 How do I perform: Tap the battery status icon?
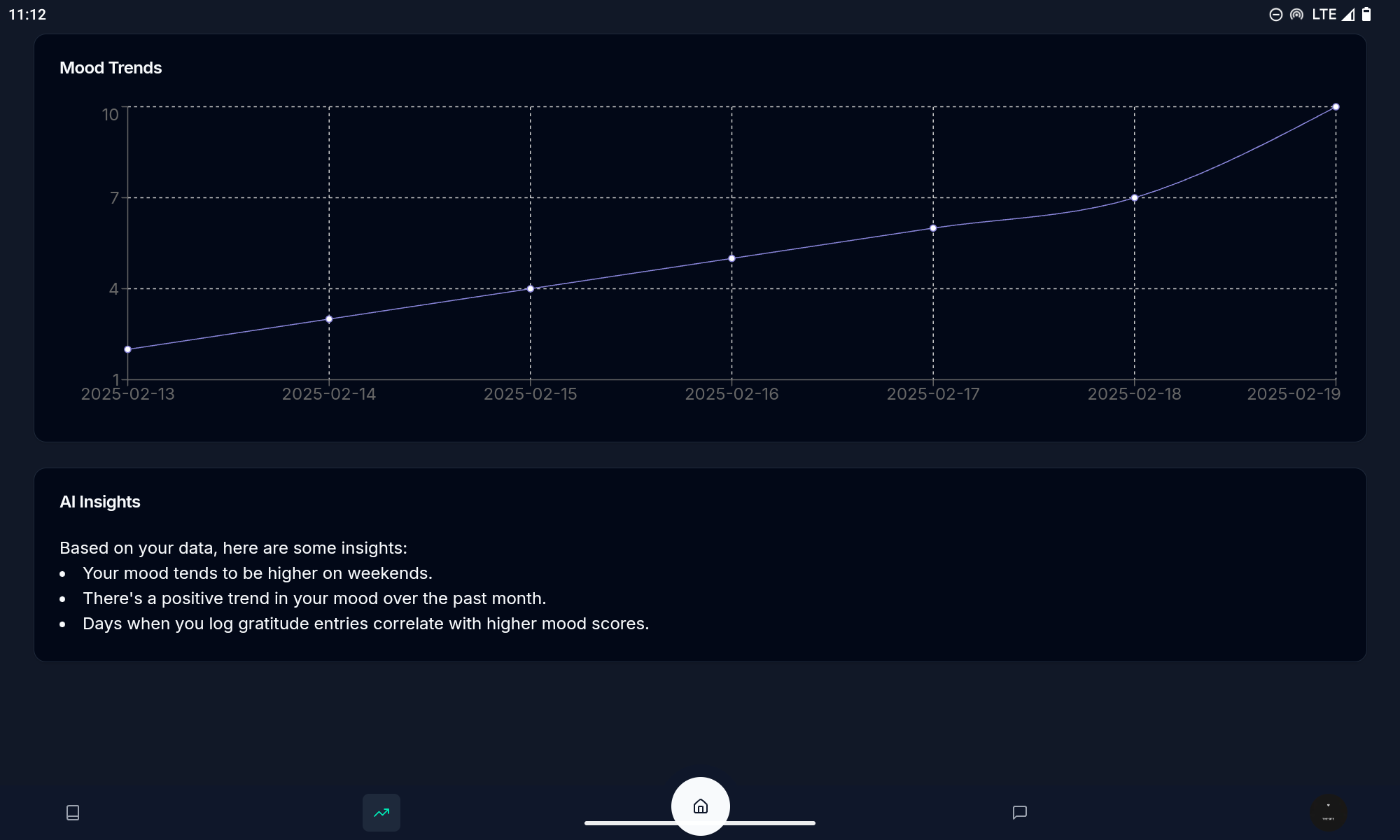click(x=1366, y=15)
